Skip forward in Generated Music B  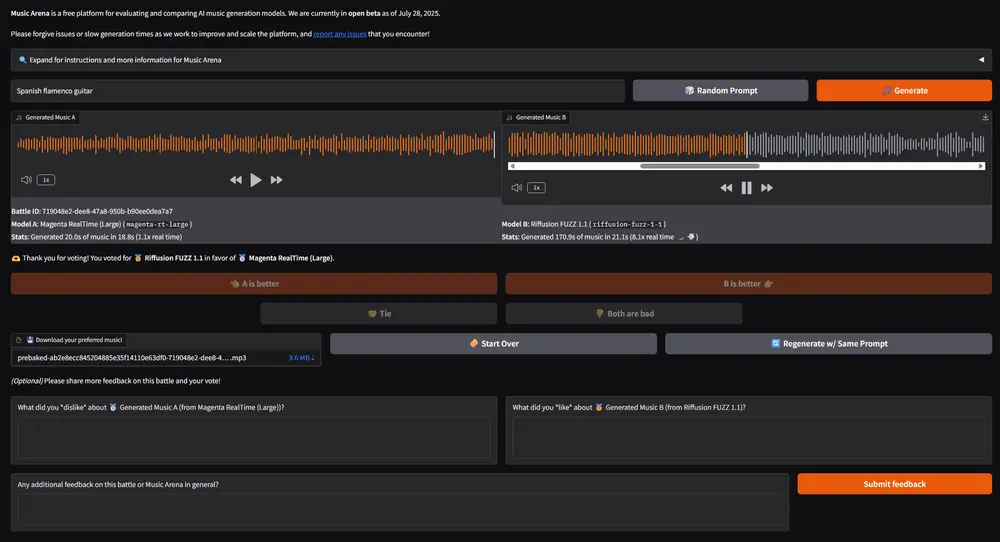click(x=767, y=187)
